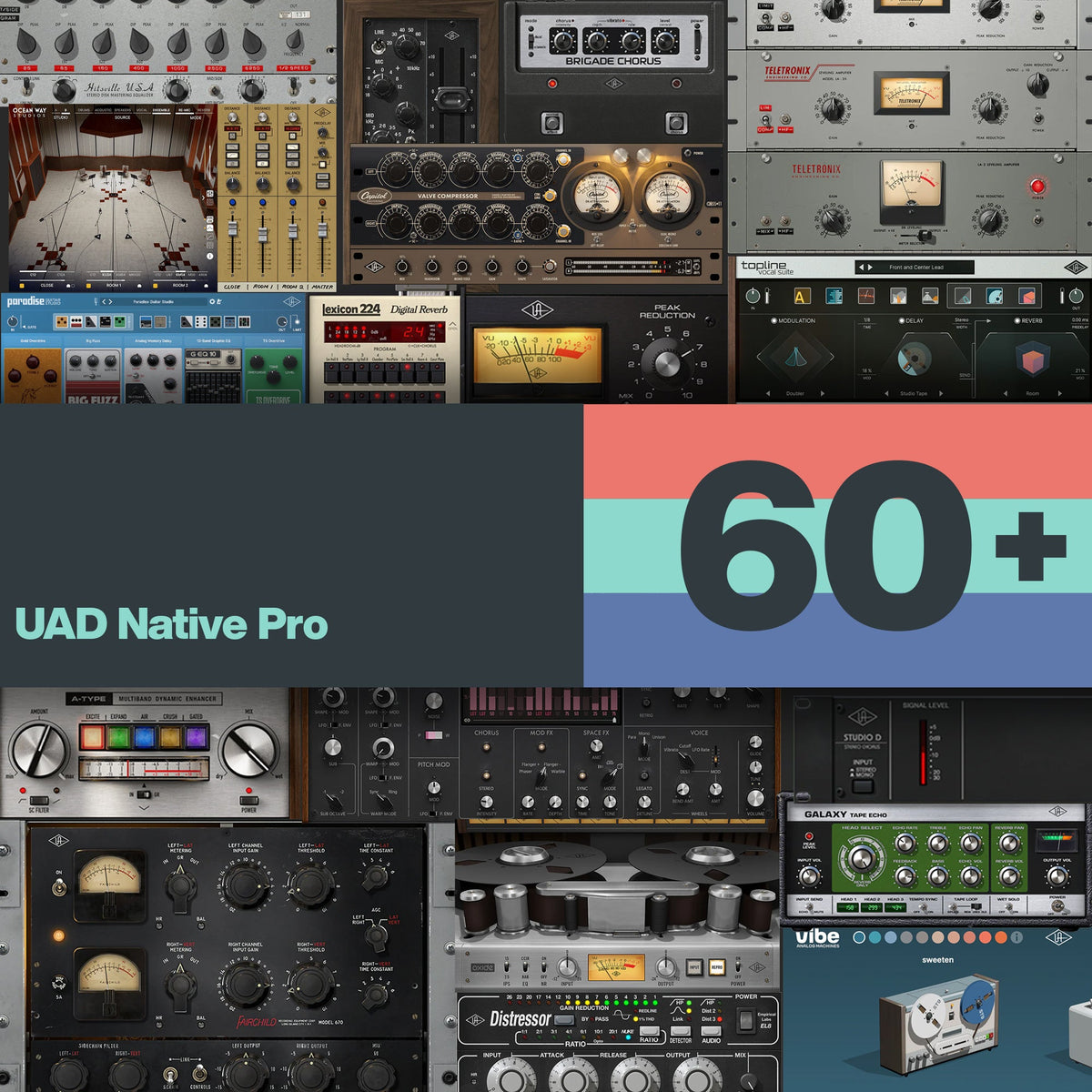Flip the Oxide tape recorder POWER switch
The width and height of the screenshot is (1092, 1092).
(x=737, y=967)
